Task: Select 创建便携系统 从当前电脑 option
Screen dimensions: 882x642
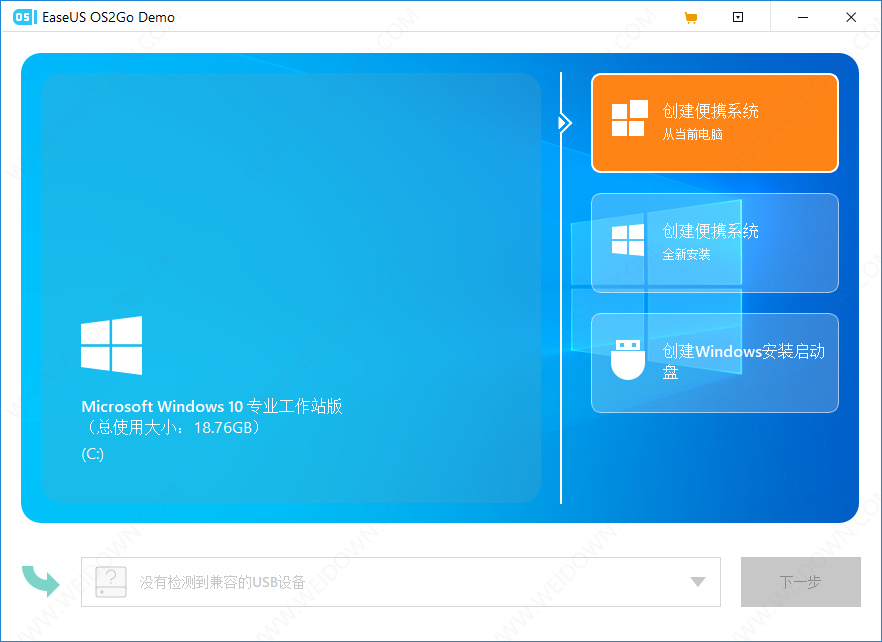Action: (714, 123)
